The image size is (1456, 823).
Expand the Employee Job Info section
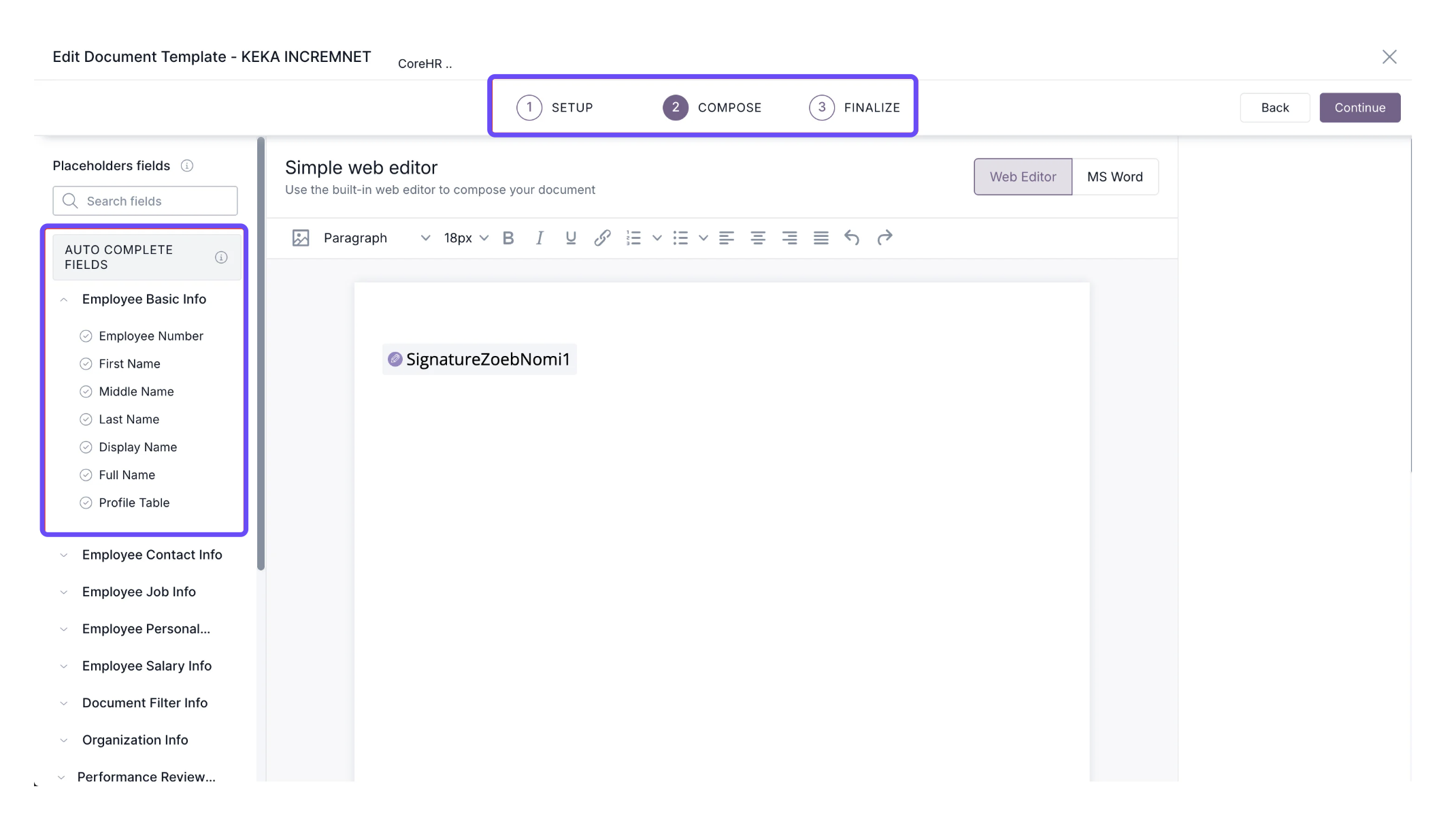coord(139,592)
